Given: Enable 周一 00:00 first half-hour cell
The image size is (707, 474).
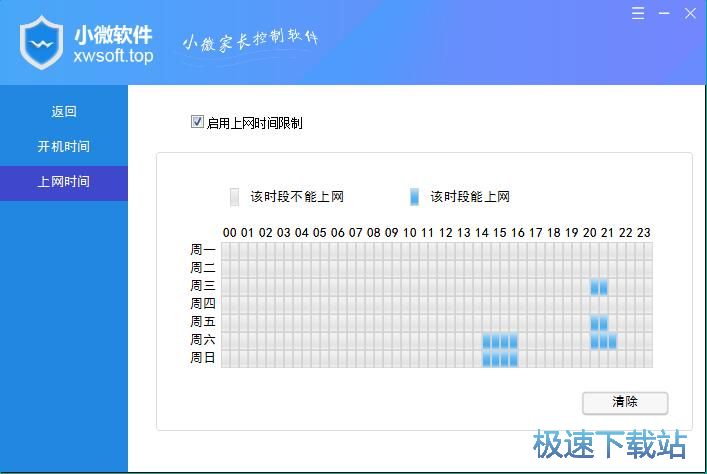Looking at the screenshot, I should click(x=225, y=251).
